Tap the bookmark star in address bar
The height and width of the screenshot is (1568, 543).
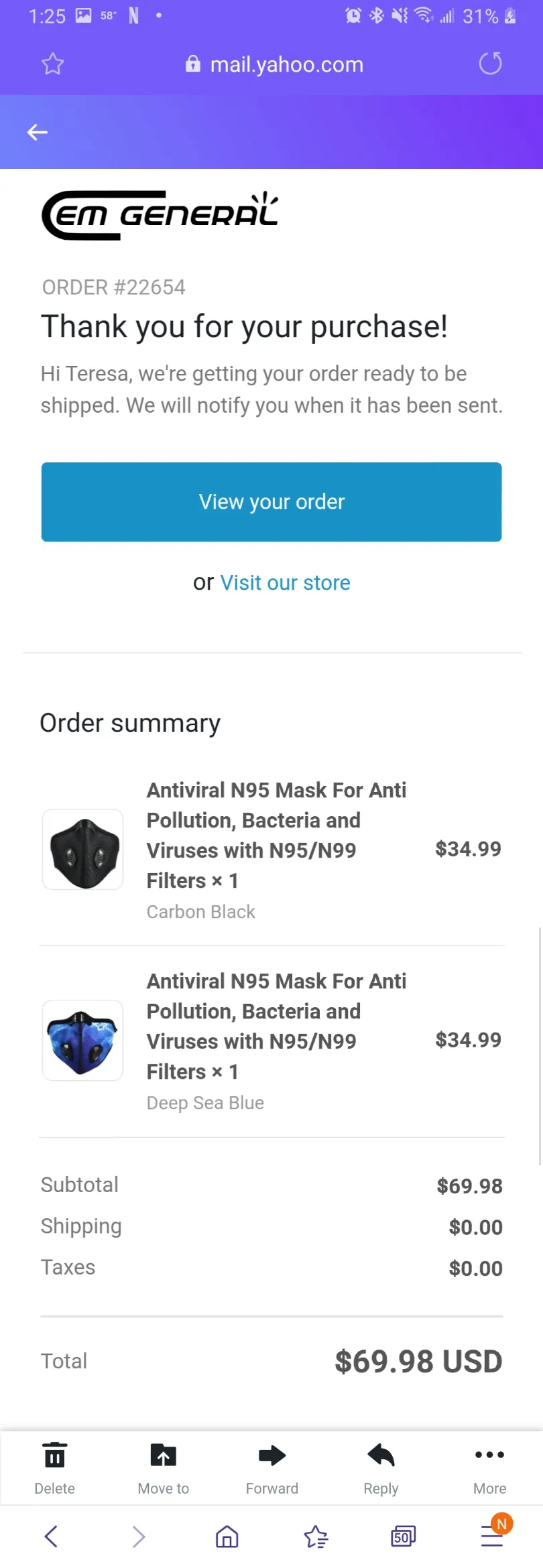[x=52, y=64]
